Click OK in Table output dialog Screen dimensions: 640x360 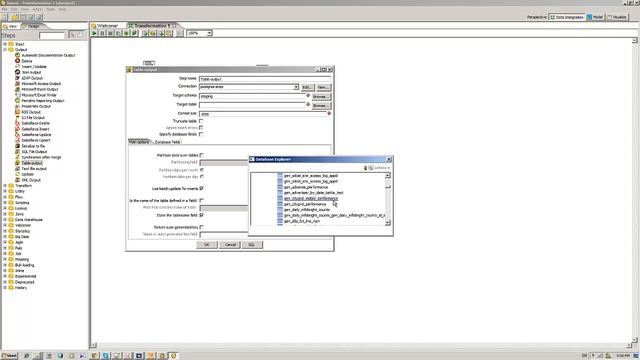(207, 244)
